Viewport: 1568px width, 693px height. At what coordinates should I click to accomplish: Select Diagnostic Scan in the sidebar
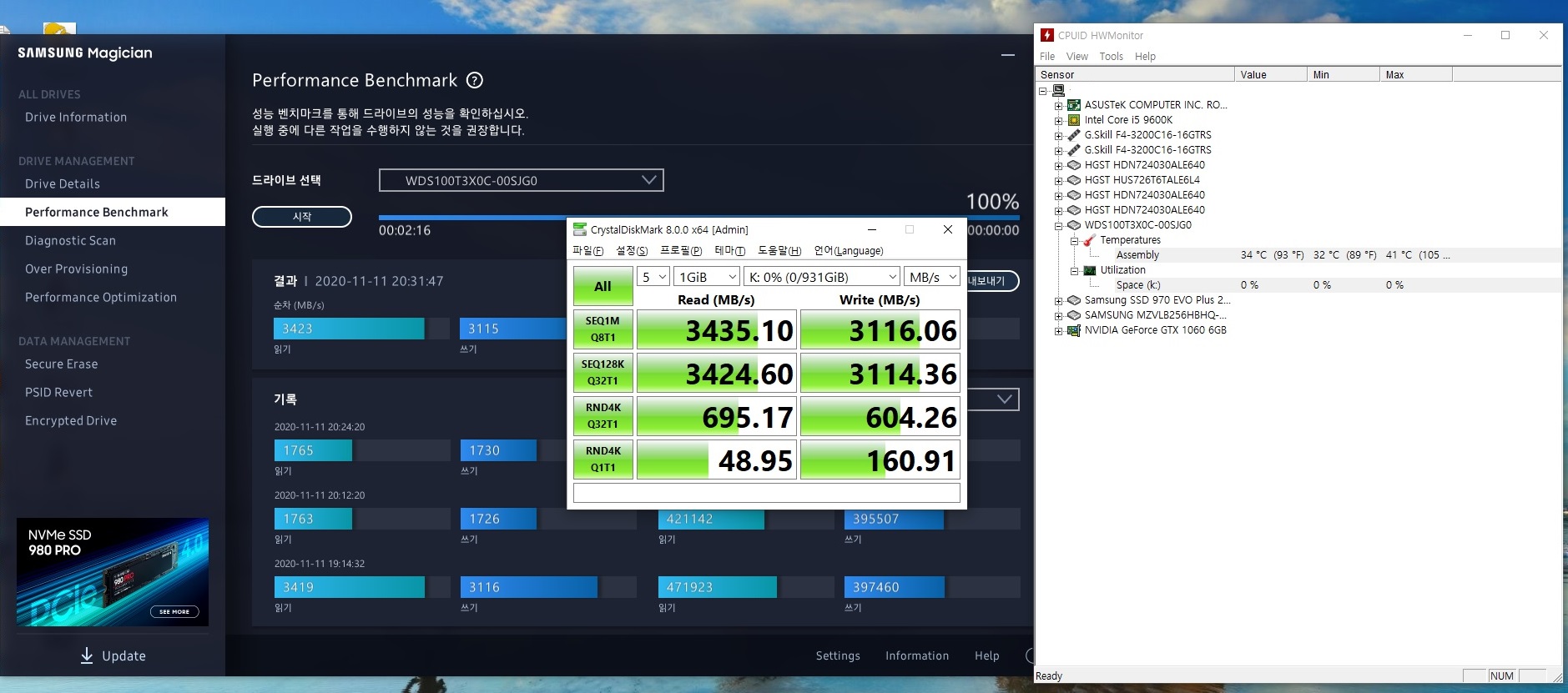[70, 241]
